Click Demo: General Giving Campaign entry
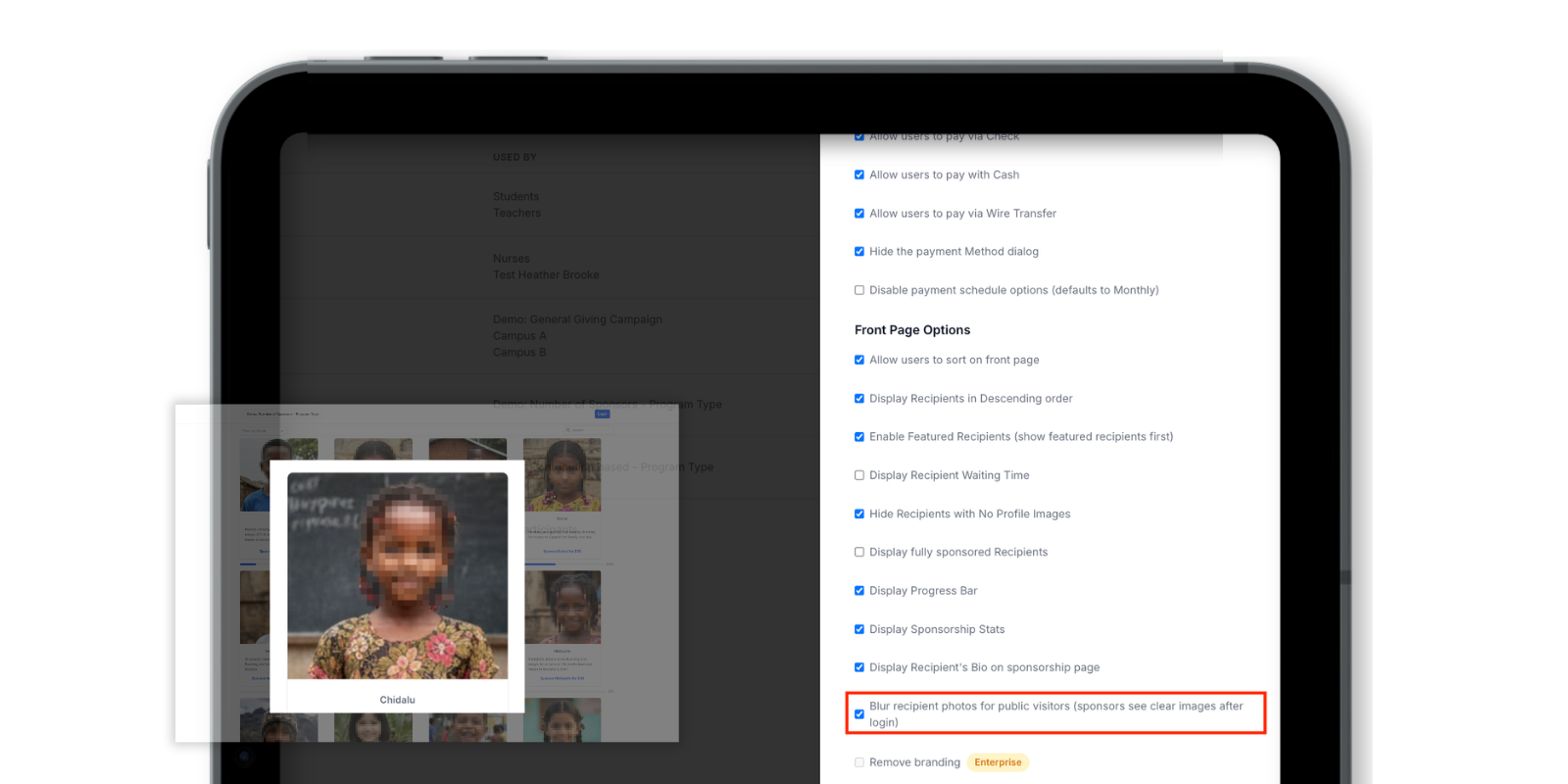This screenshot has height=784, width=1568. point(577,319)
